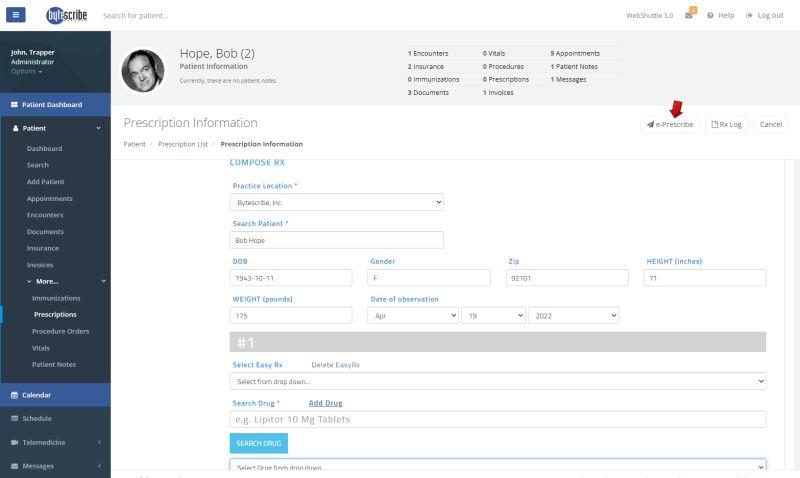Viewport: 800px width, 478px height.
Task: Open the observation month dropdown
Action: tap(410, 315)
